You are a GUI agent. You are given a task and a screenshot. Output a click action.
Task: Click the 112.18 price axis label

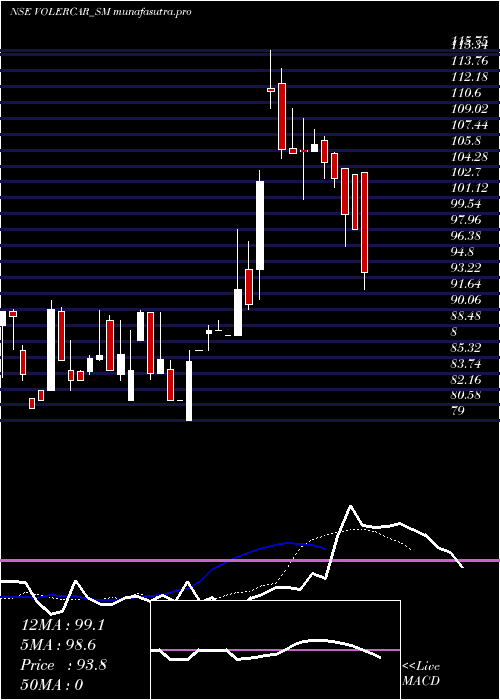(470, 77)
